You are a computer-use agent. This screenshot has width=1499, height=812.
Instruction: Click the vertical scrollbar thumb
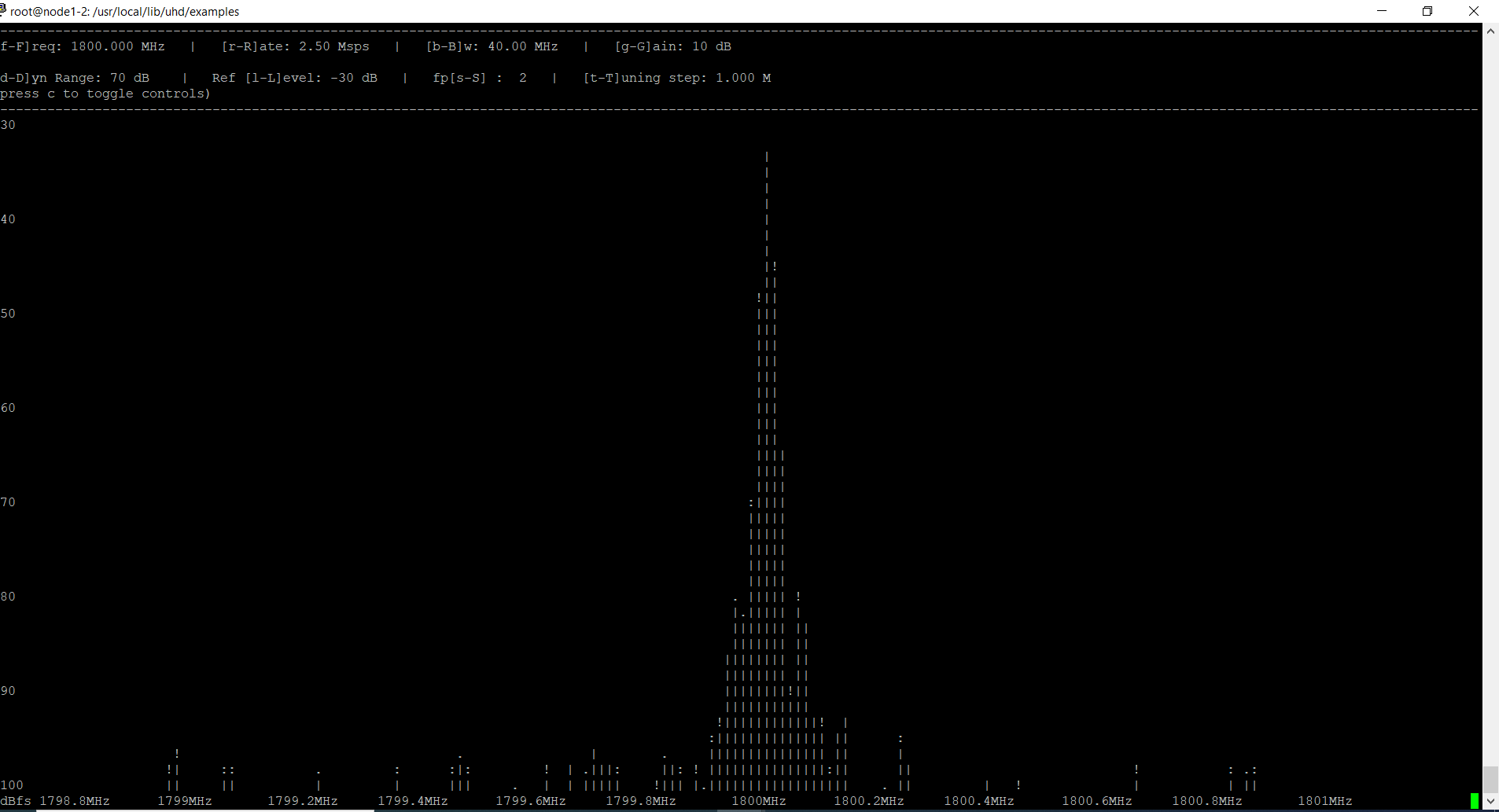click(1490, 780)
